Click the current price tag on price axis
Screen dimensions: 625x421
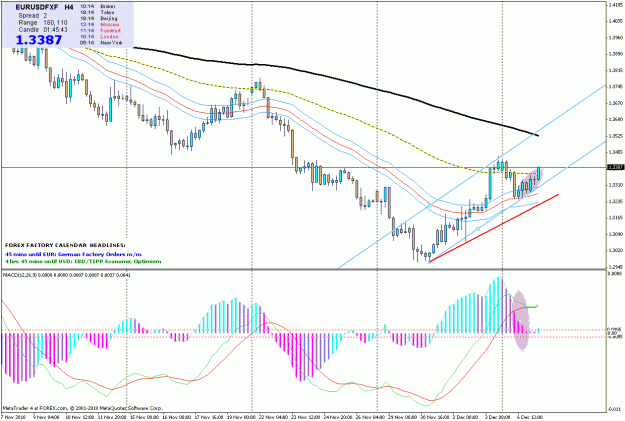click(x=614, y=167)
